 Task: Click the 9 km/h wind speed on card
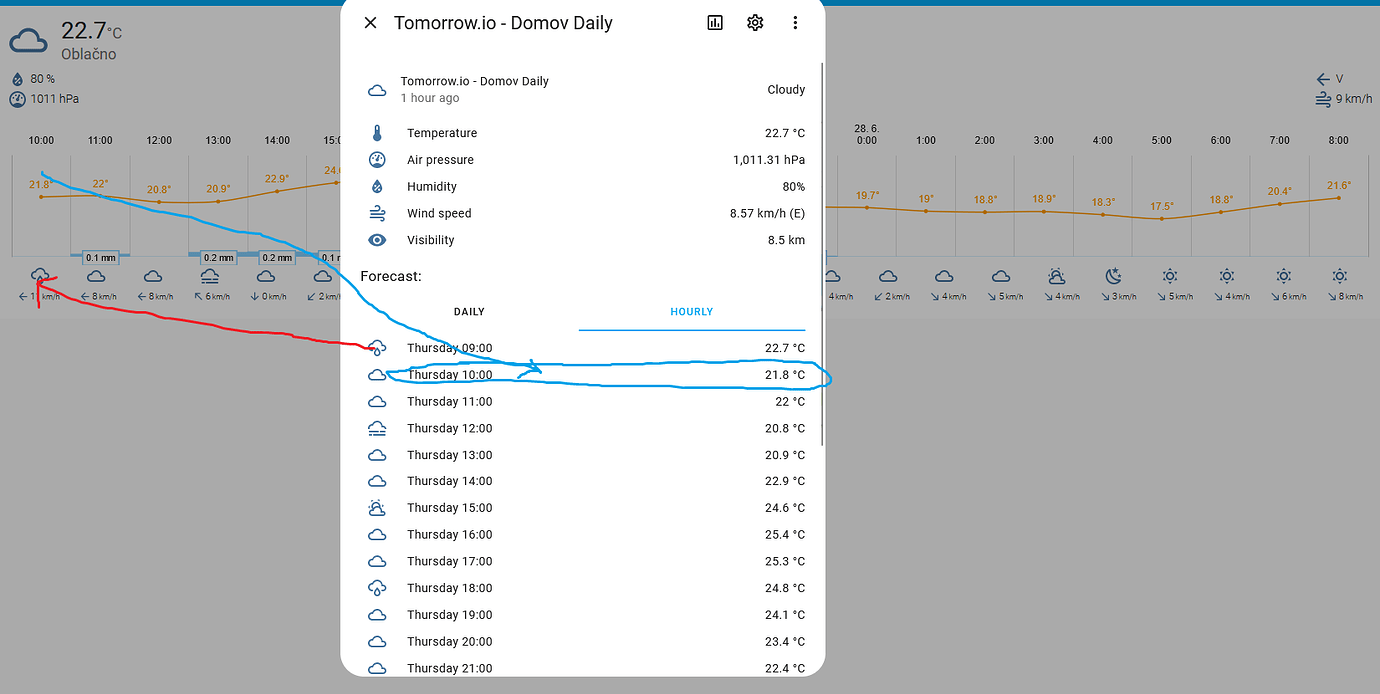(1355, 99)
